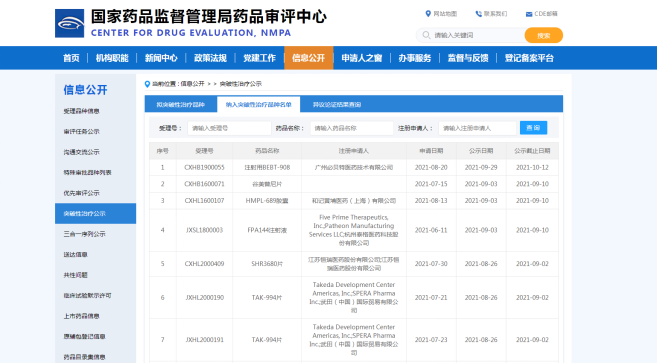The width and height of the screenshot is (658, 363).
Task: Open the 网站地图 link
Action: 445,14
